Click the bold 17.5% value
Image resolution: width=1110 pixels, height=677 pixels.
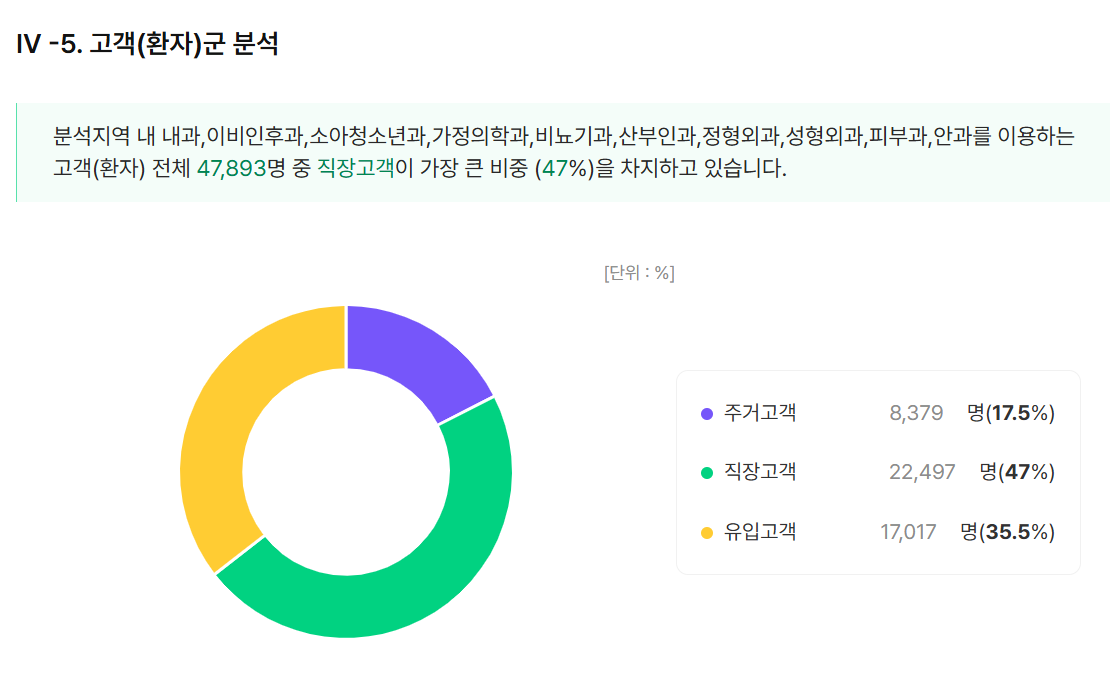[1019, 413]
